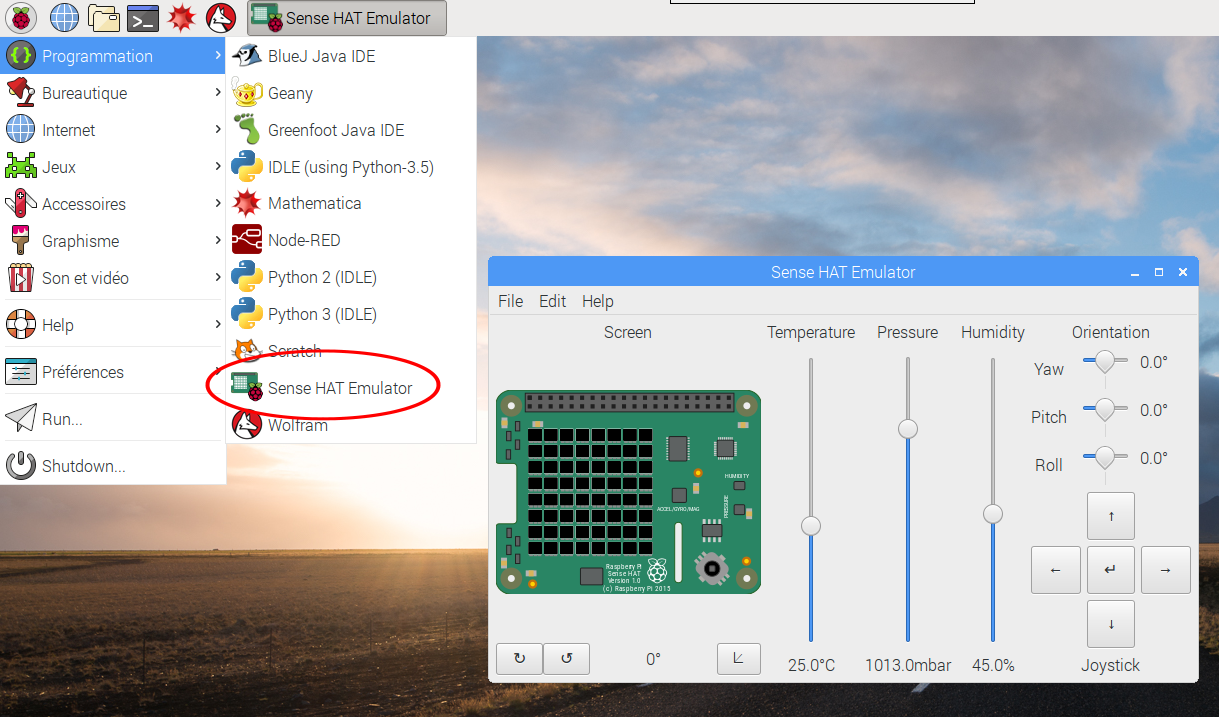Click the Joystick label
This screenshot has height=717, width=1219.
point(1110,665)
